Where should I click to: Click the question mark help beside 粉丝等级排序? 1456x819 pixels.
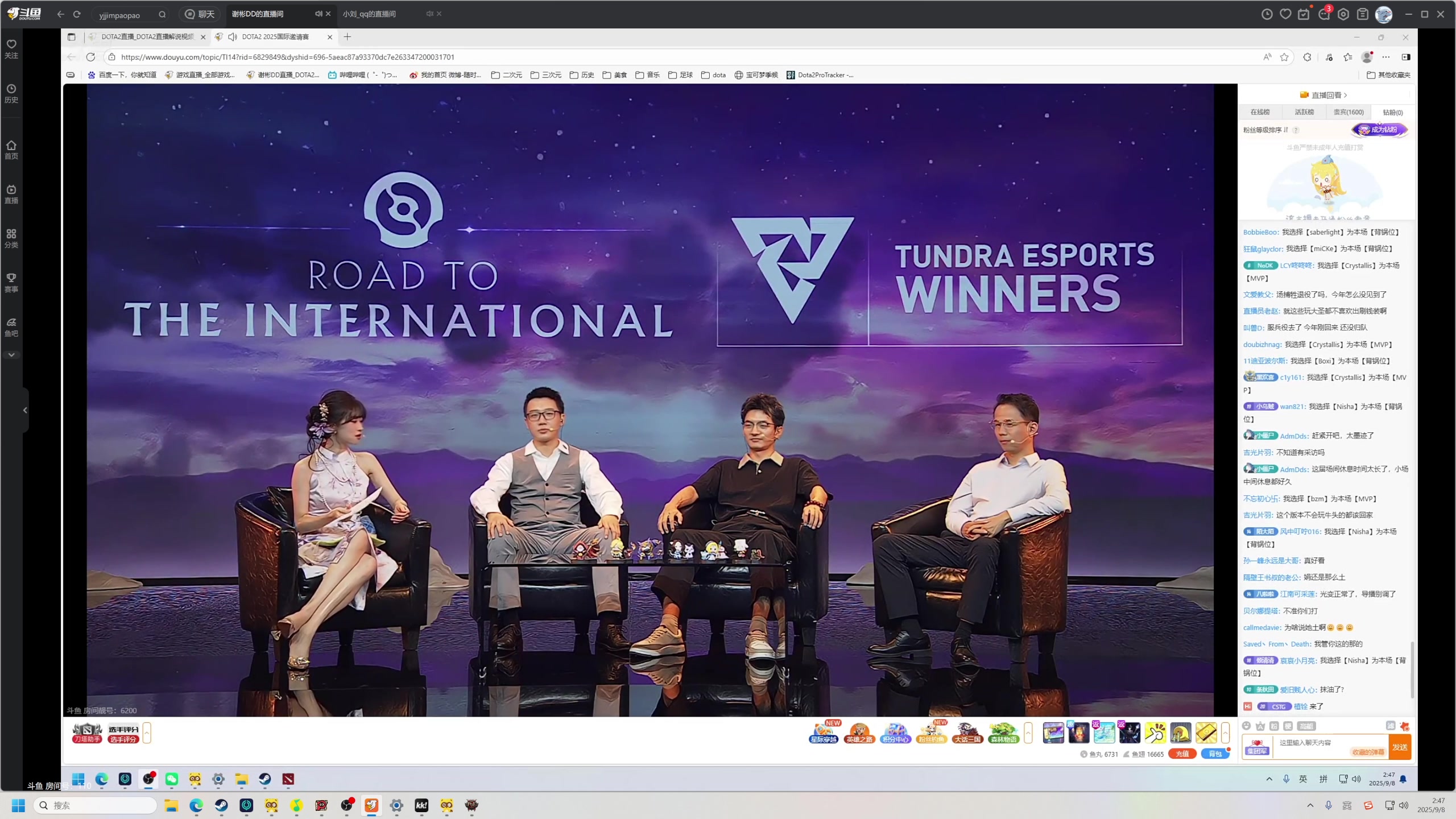tap(1296, 130)
